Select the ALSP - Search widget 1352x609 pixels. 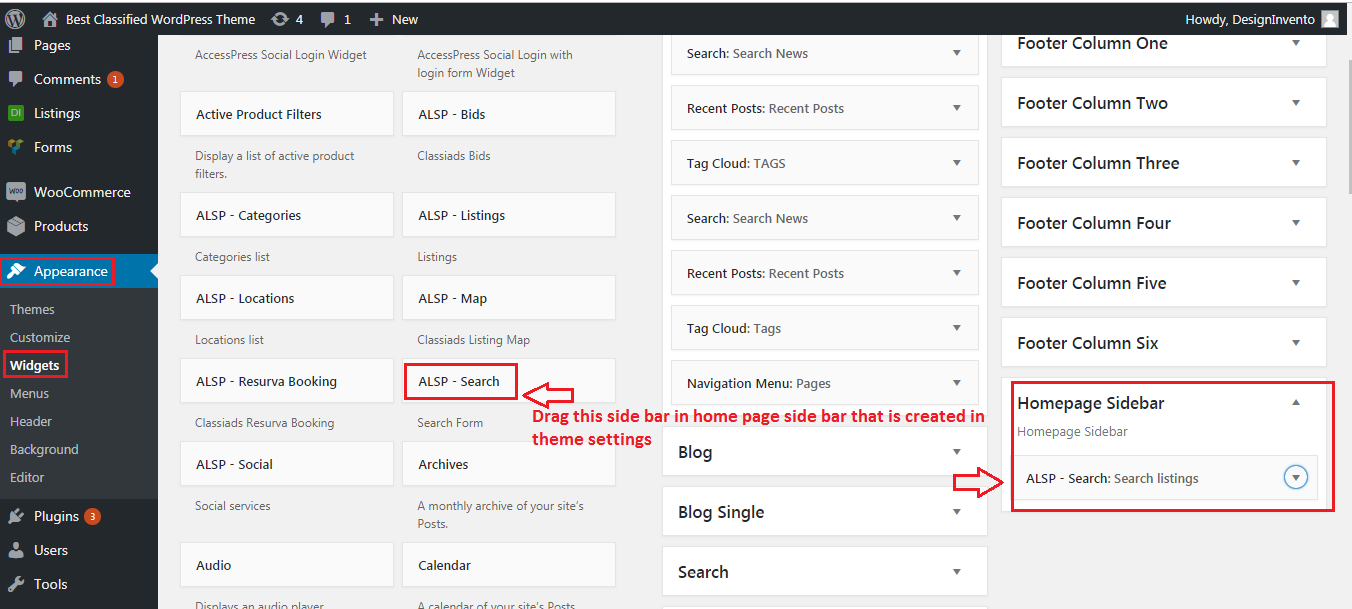pos(509,382)
